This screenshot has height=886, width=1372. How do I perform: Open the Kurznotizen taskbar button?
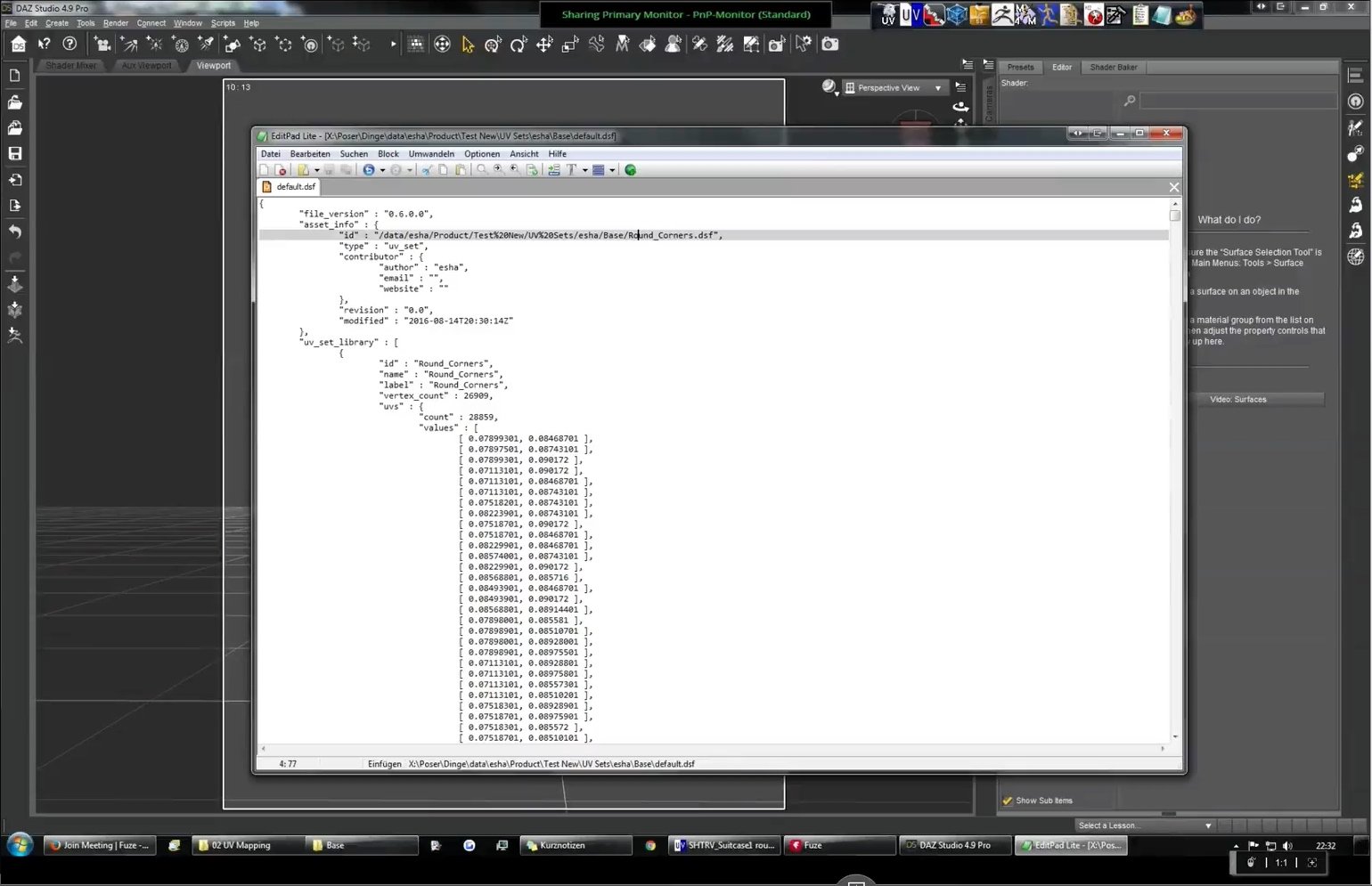click(576, 845)
